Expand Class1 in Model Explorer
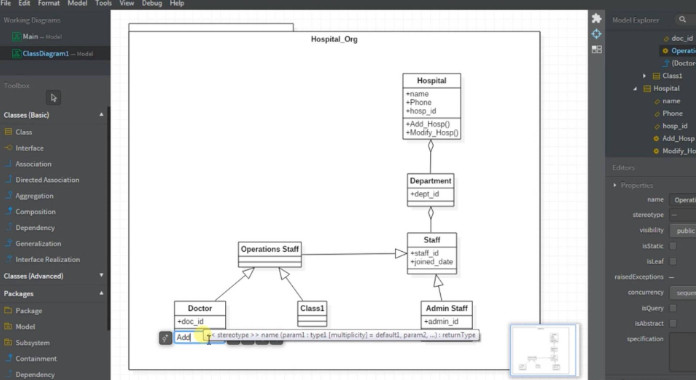This screenshot has width=696, height=380. [x=645, y=76]
